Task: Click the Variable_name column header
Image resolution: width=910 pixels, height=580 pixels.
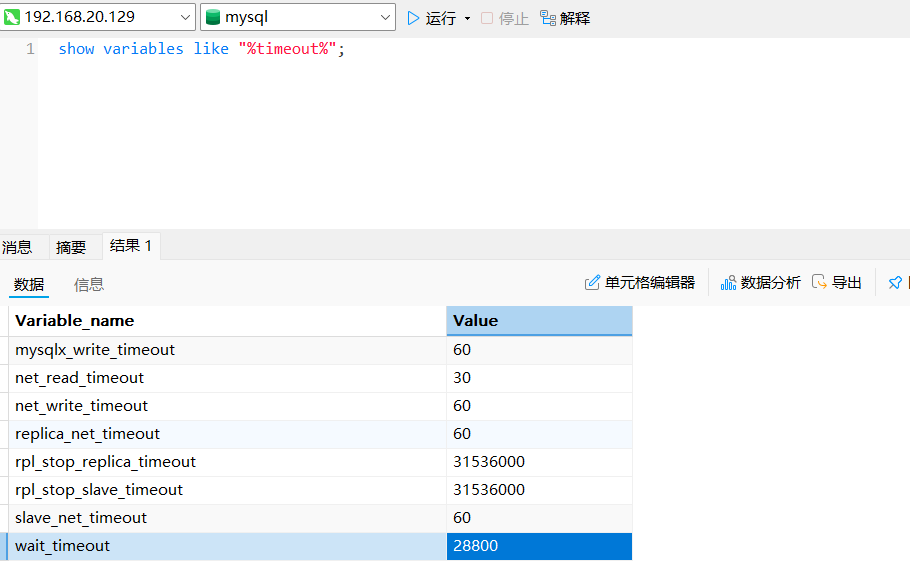Action: pos(227,321)
